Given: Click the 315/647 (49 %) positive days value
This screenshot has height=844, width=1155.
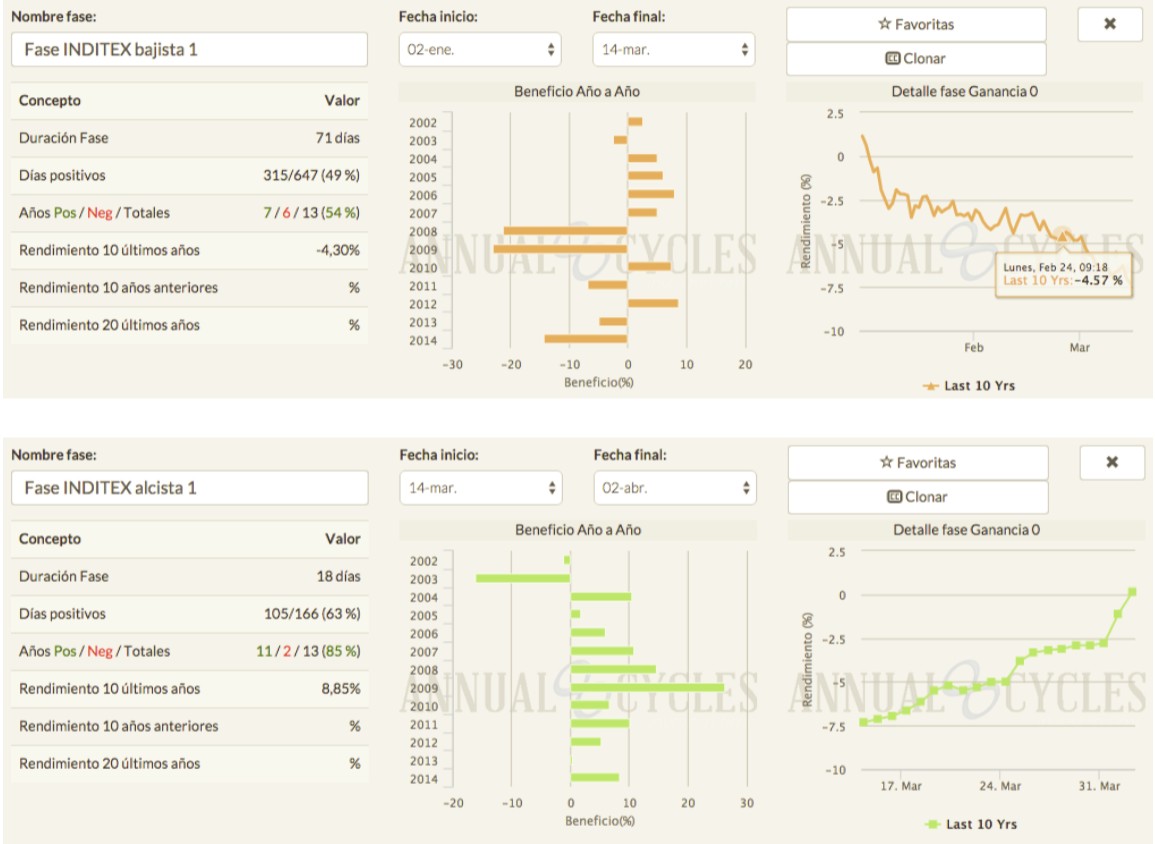Looking at the screenshot, I should 312,175.
